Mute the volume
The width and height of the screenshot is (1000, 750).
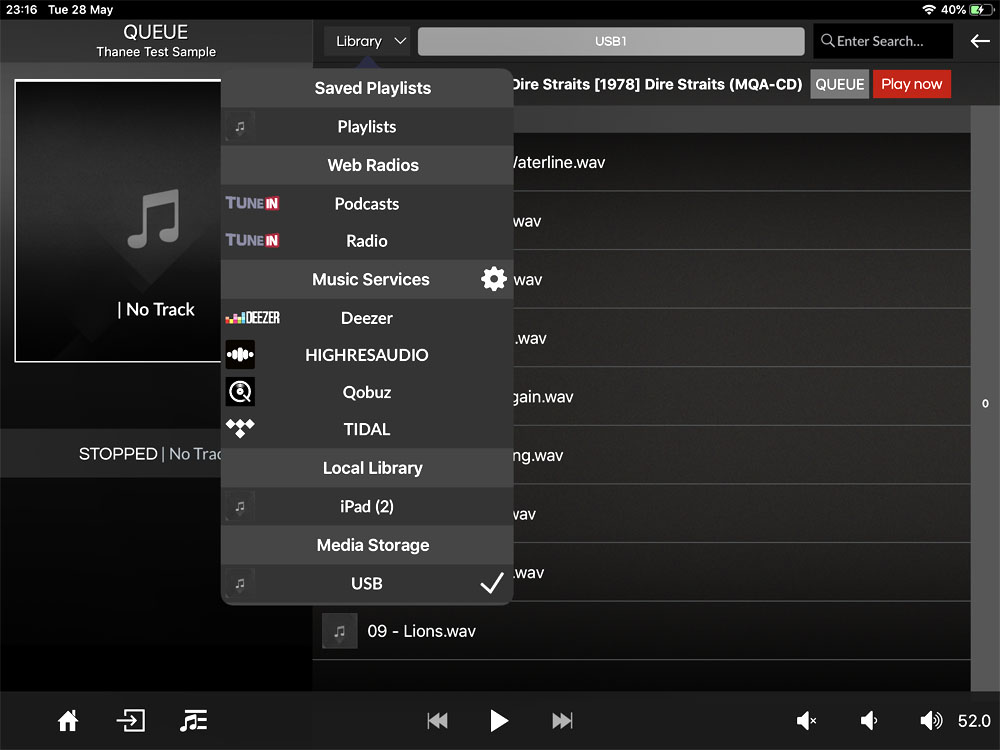[x=806, y=721]
